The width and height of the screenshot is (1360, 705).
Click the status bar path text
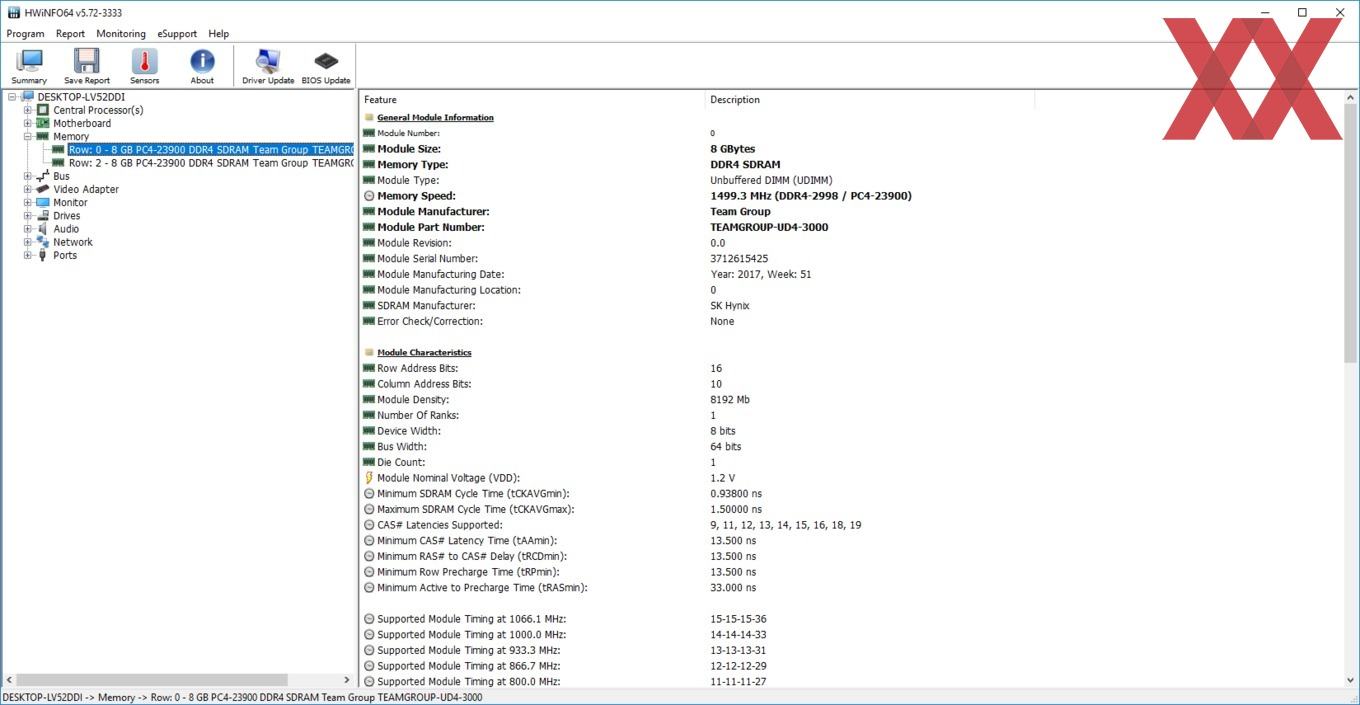pyautogui.click(x=243, y=697)
